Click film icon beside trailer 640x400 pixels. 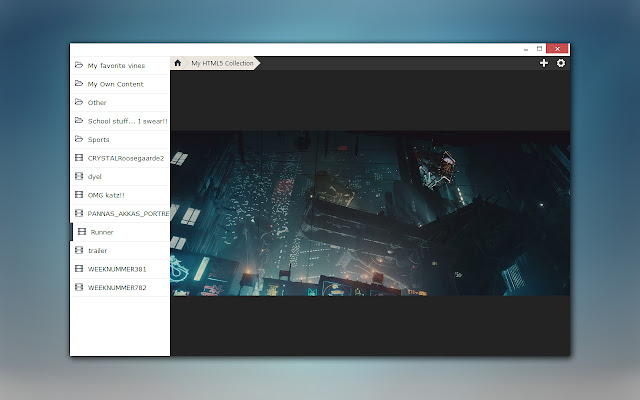coord(79,250)
